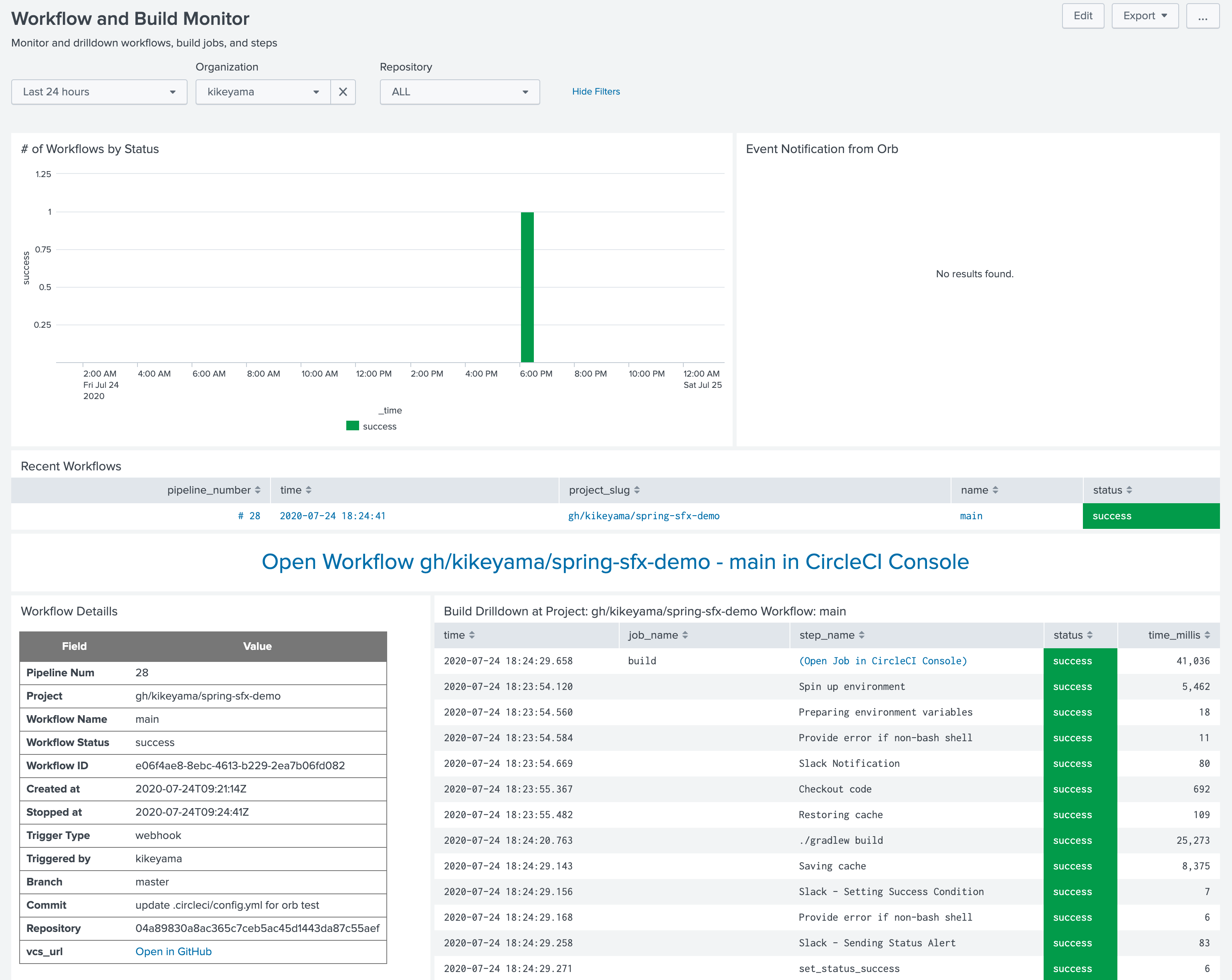Viewport: 1232px width, 980px height.
Task: Click the commit message update .circleci/config.yml
Action: point(227,905)
